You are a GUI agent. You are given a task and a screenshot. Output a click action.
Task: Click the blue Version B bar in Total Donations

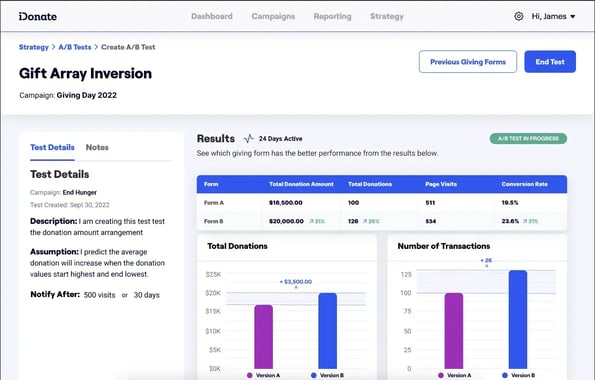pyautogui.click(x=327, y=331)
